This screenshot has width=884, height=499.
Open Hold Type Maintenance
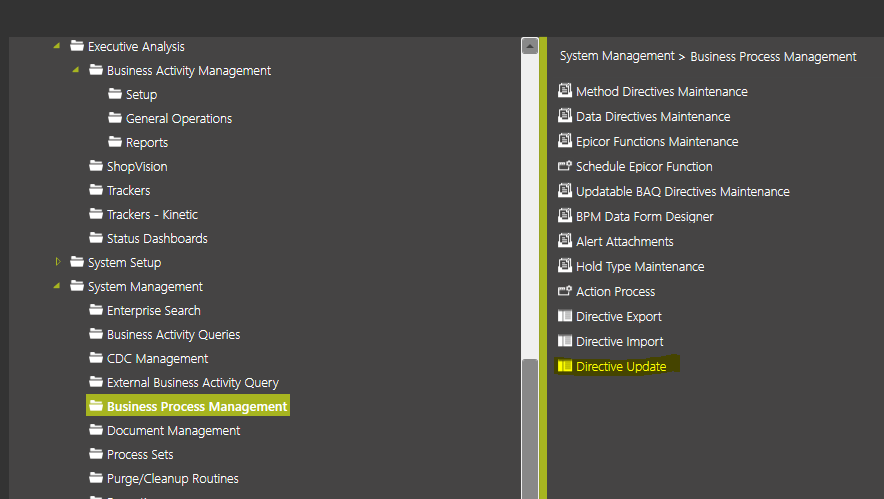point(640,266)
